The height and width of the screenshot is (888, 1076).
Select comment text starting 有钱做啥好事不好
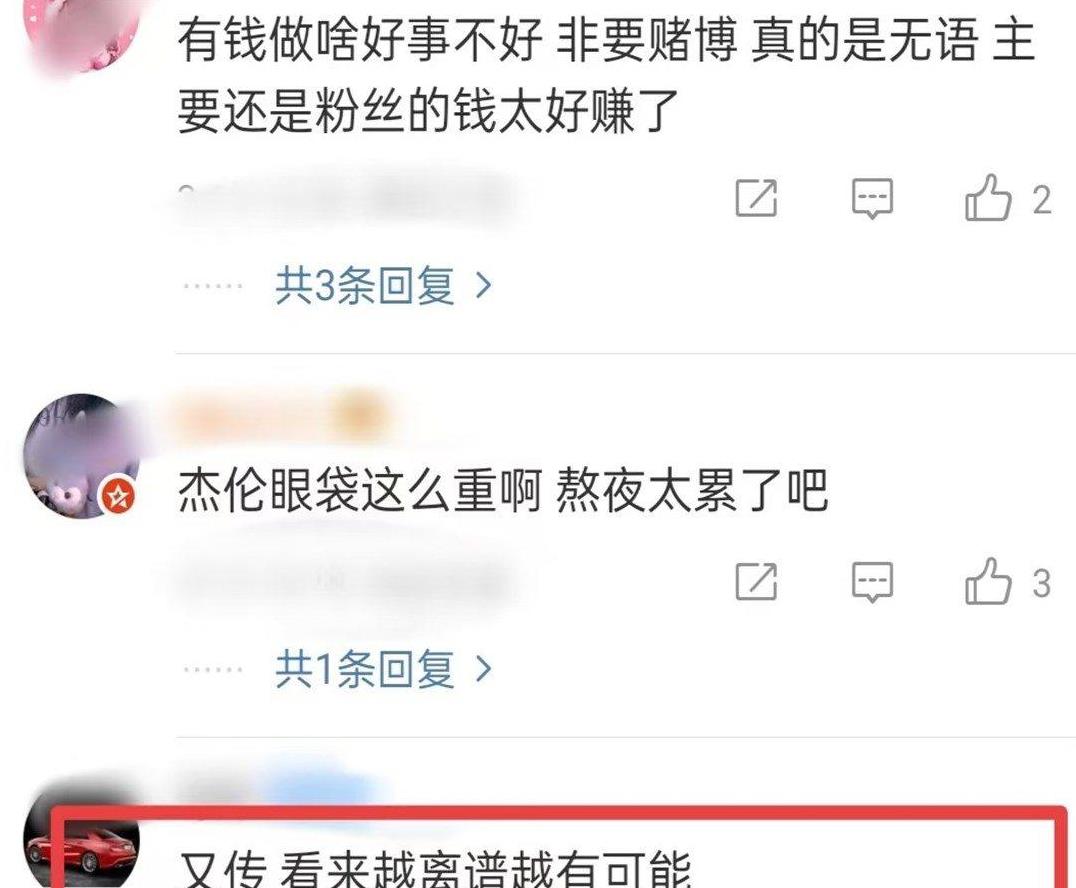tap(607, 75)
